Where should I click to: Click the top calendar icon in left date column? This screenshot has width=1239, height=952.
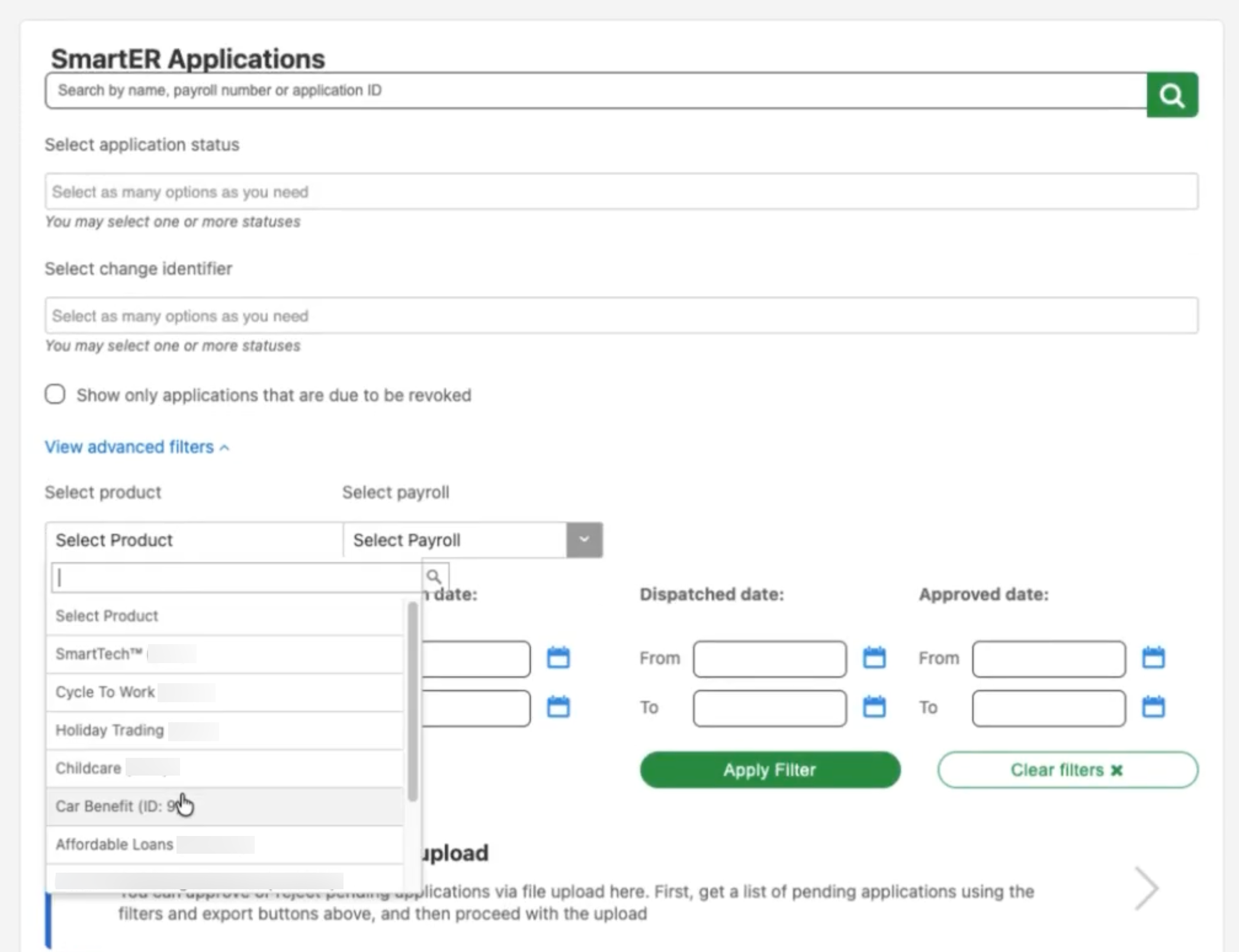(x=558, y=657)
